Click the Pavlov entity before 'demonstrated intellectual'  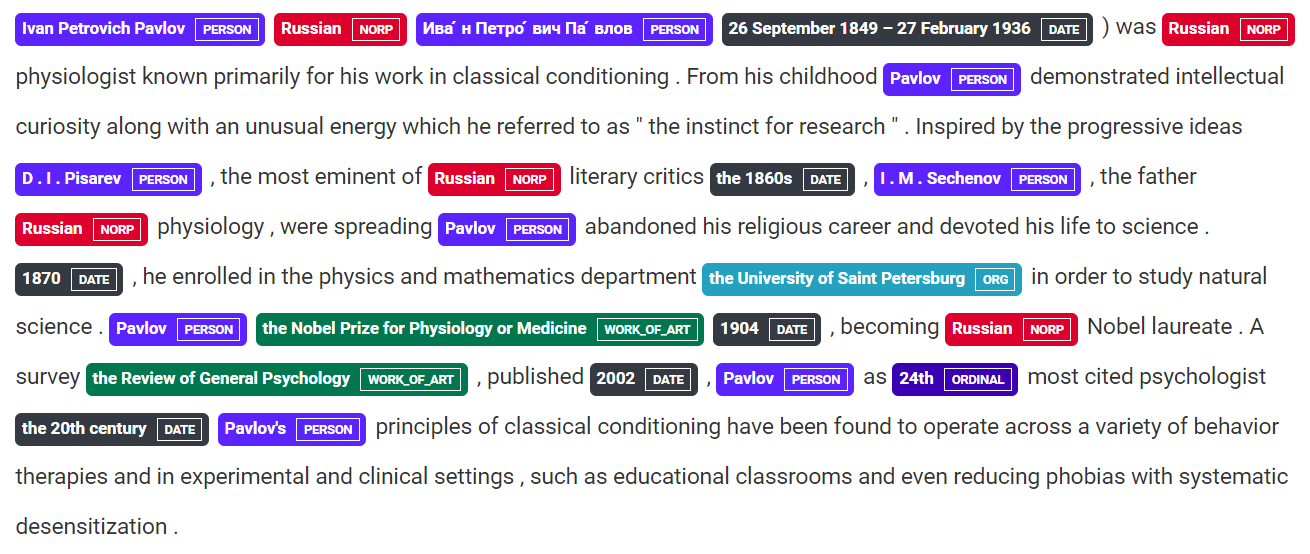tap(951, 79)
